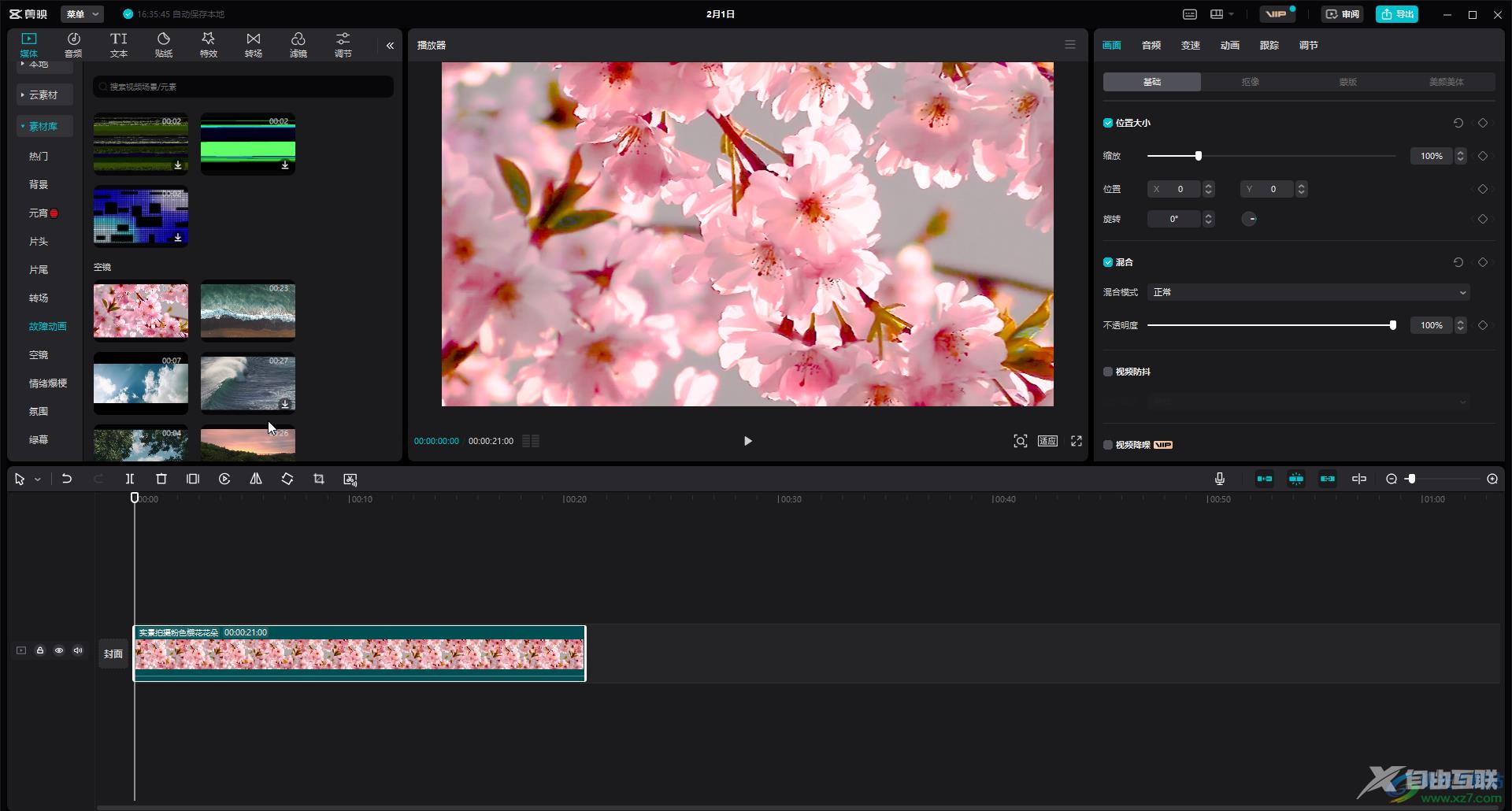This screenshot has width=1512, height=811.
Task: Open the player options hamburger menu
Action: pos(1070,45)
